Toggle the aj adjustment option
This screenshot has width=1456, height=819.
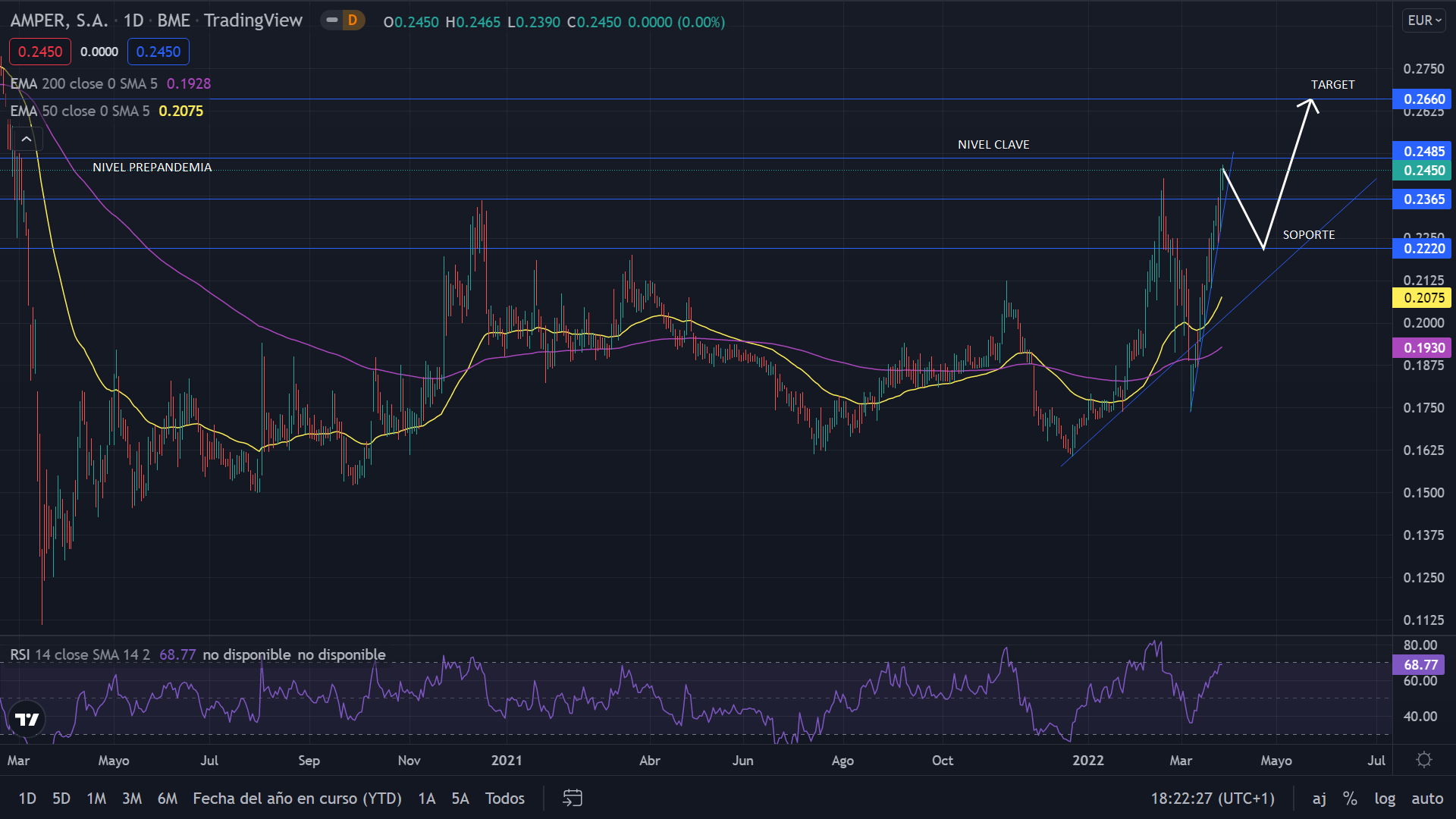(1319, 799)
